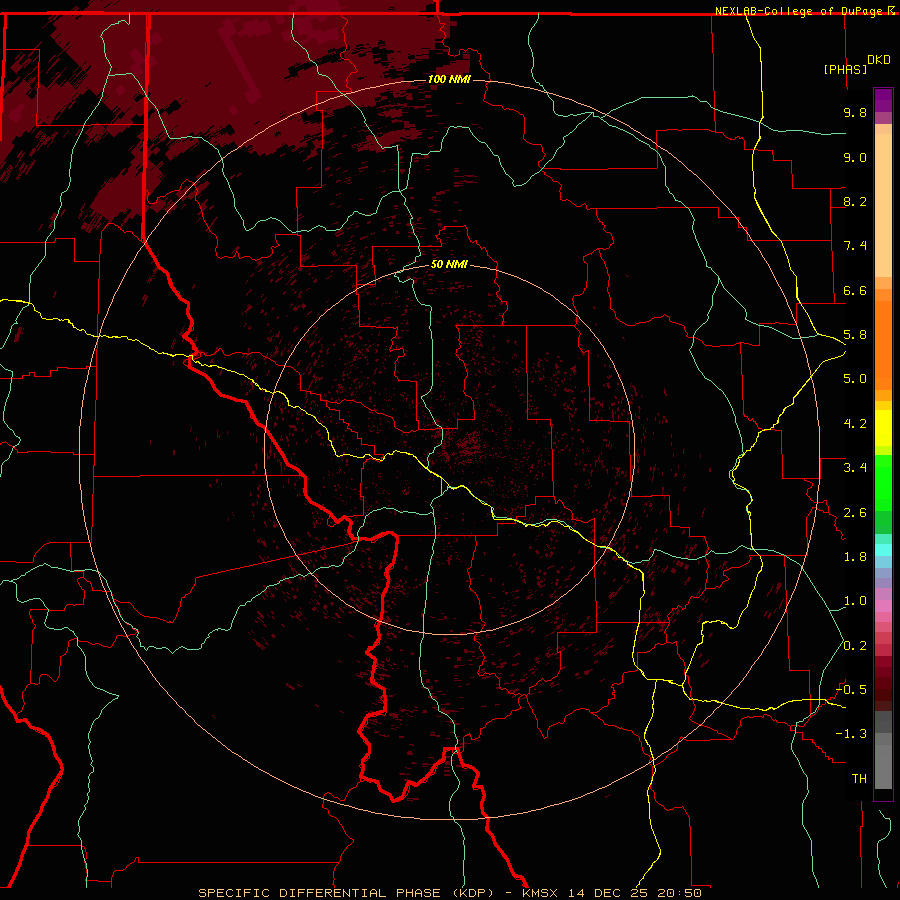The image size is (900, 900).
Task: Click the 5.8 colorbar scale value
Action: [855, 335]
